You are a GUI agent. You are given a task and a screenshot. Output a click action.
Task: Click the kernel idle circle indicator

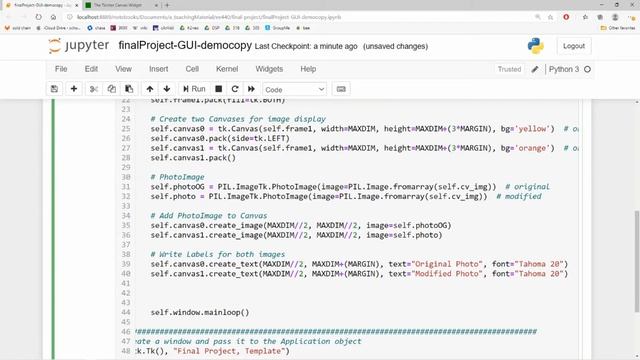(587, 69)
